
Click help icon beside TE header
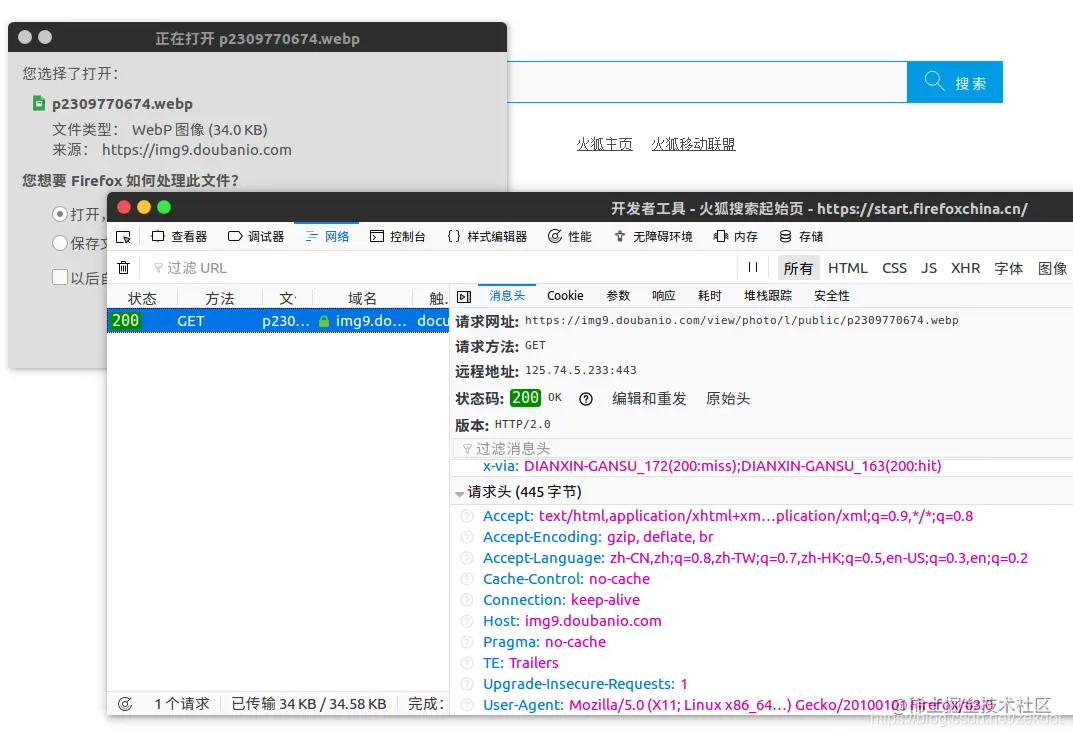[467, 663]
